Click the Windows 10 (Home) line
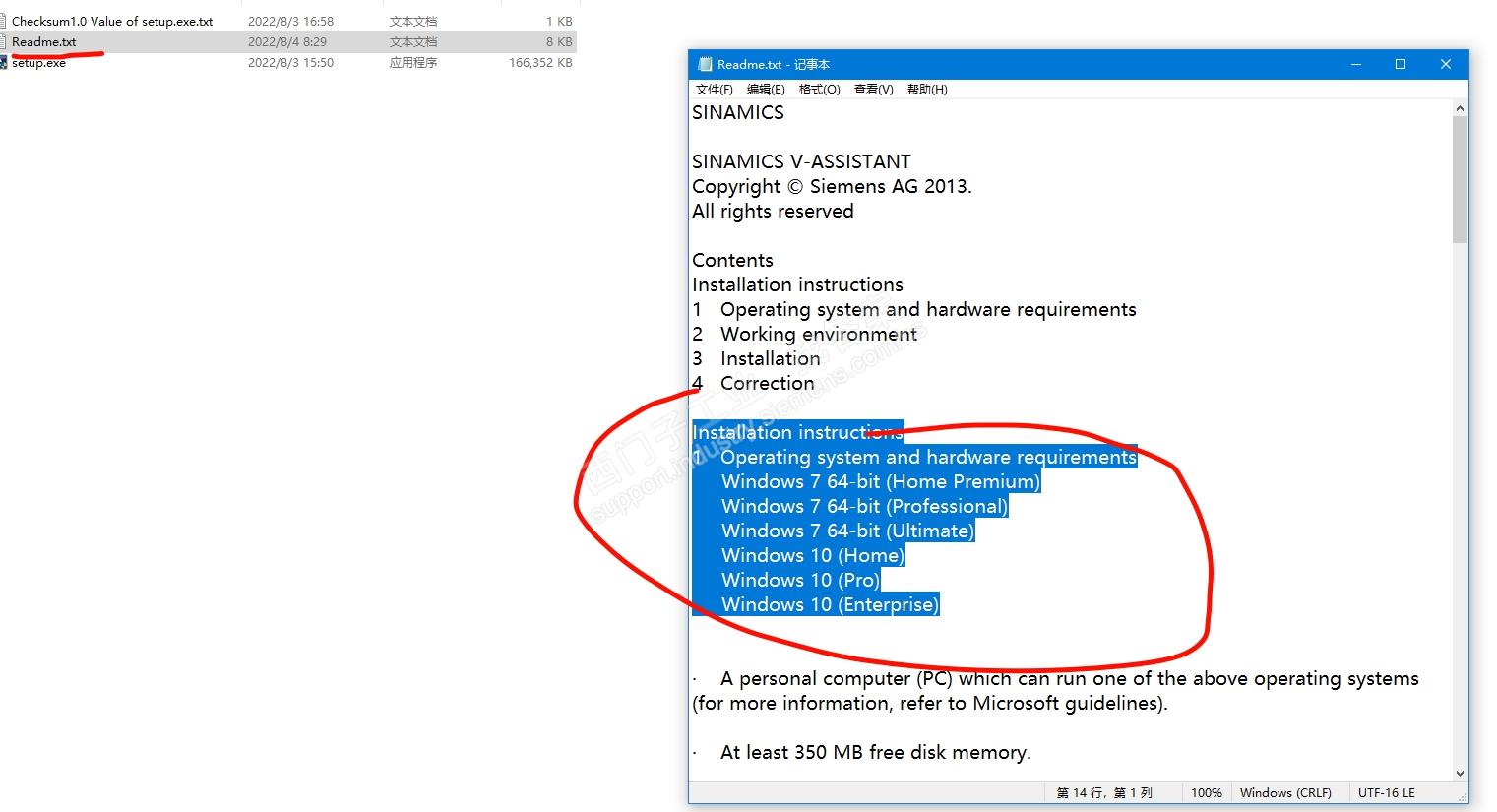 tap(813, 555)
